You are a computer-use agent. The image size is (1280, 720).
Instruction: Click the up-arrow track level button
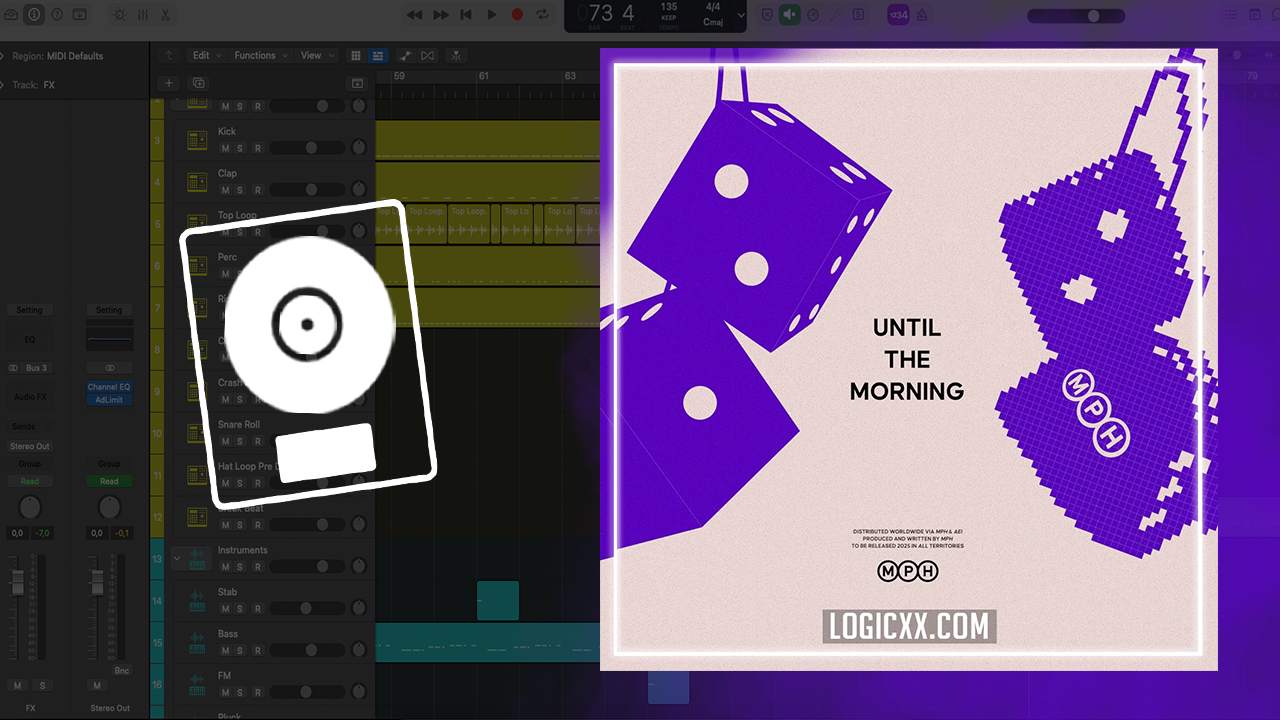click(x=169, y=56)
